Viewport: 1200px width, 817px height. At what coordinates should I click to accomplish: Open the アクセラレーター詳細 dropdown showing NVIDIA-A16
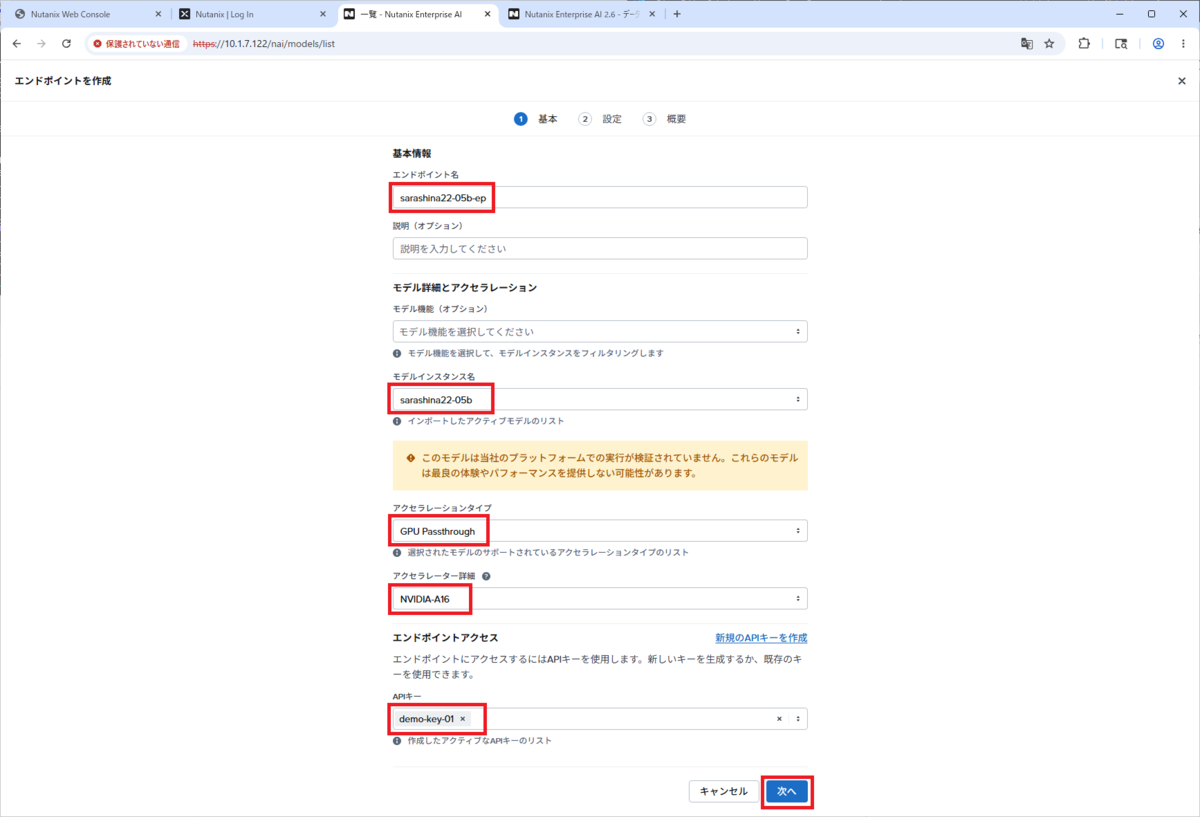tap(600, 598)
